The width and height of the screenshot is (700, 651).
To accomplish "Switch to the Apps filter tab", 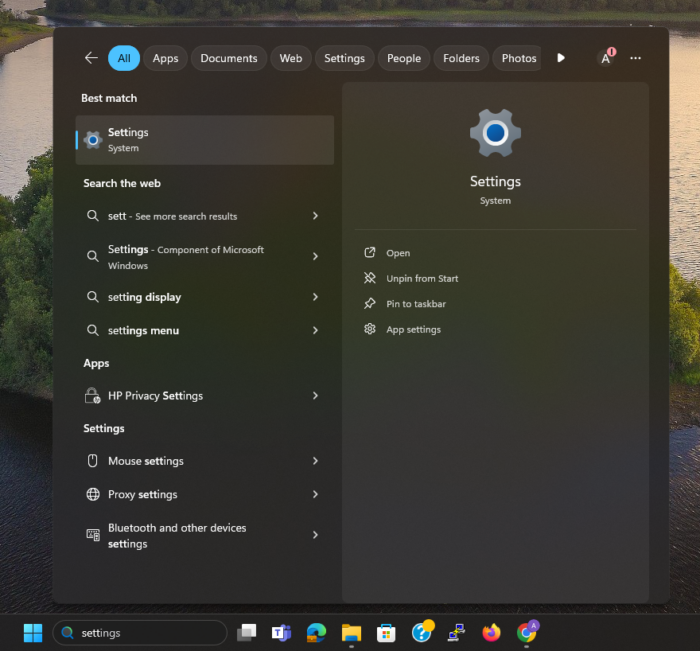I will (165, 58).
